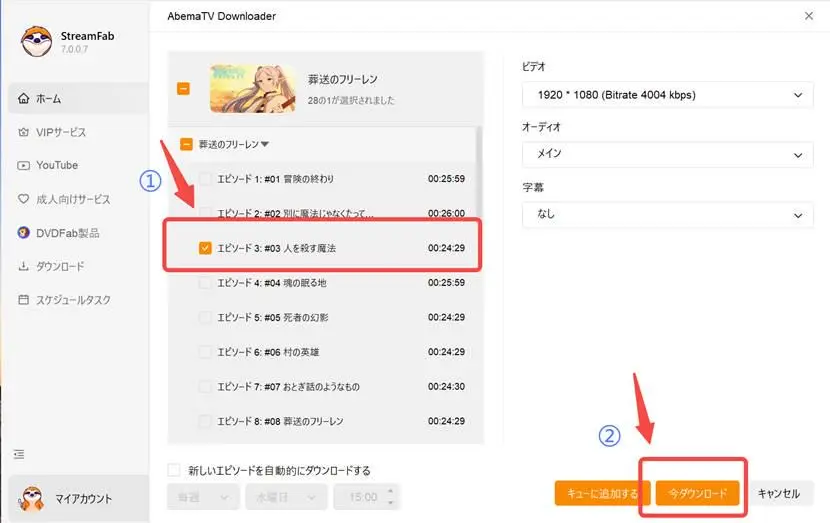830x523 pixels.
Task: Open the スケジュールタスク sidebar item
Action: pos(78,300)
